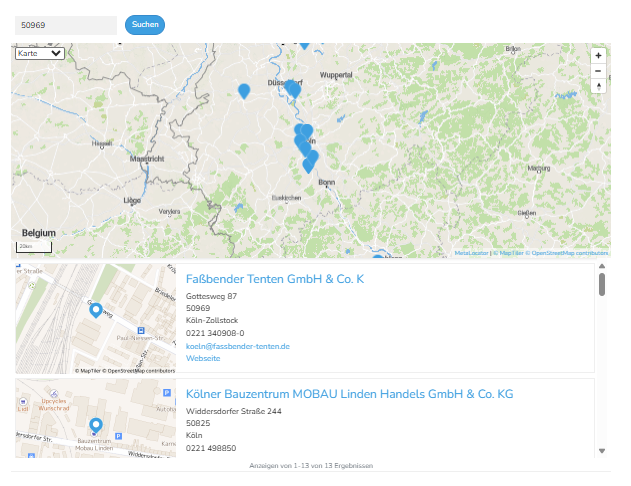Click the results list scroll down arrow
Image resolution: width=631 pixels, height=486 pixels.
point(602,451)
